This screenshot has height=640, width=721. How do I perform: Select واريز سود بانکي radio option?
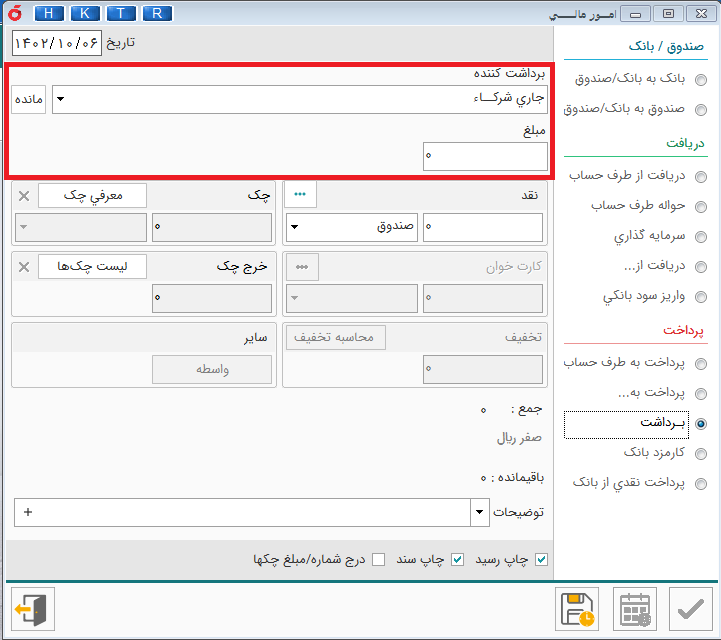point(701,297)
